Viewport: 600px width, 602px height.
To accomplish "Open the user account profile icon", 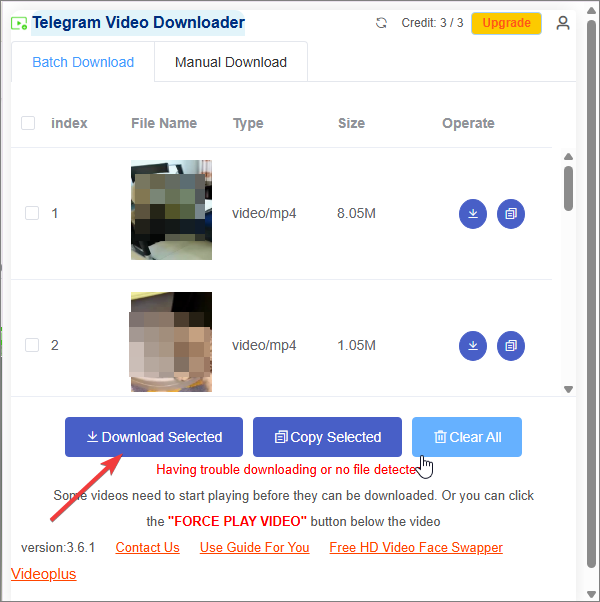I will click(x=563, y=23).
